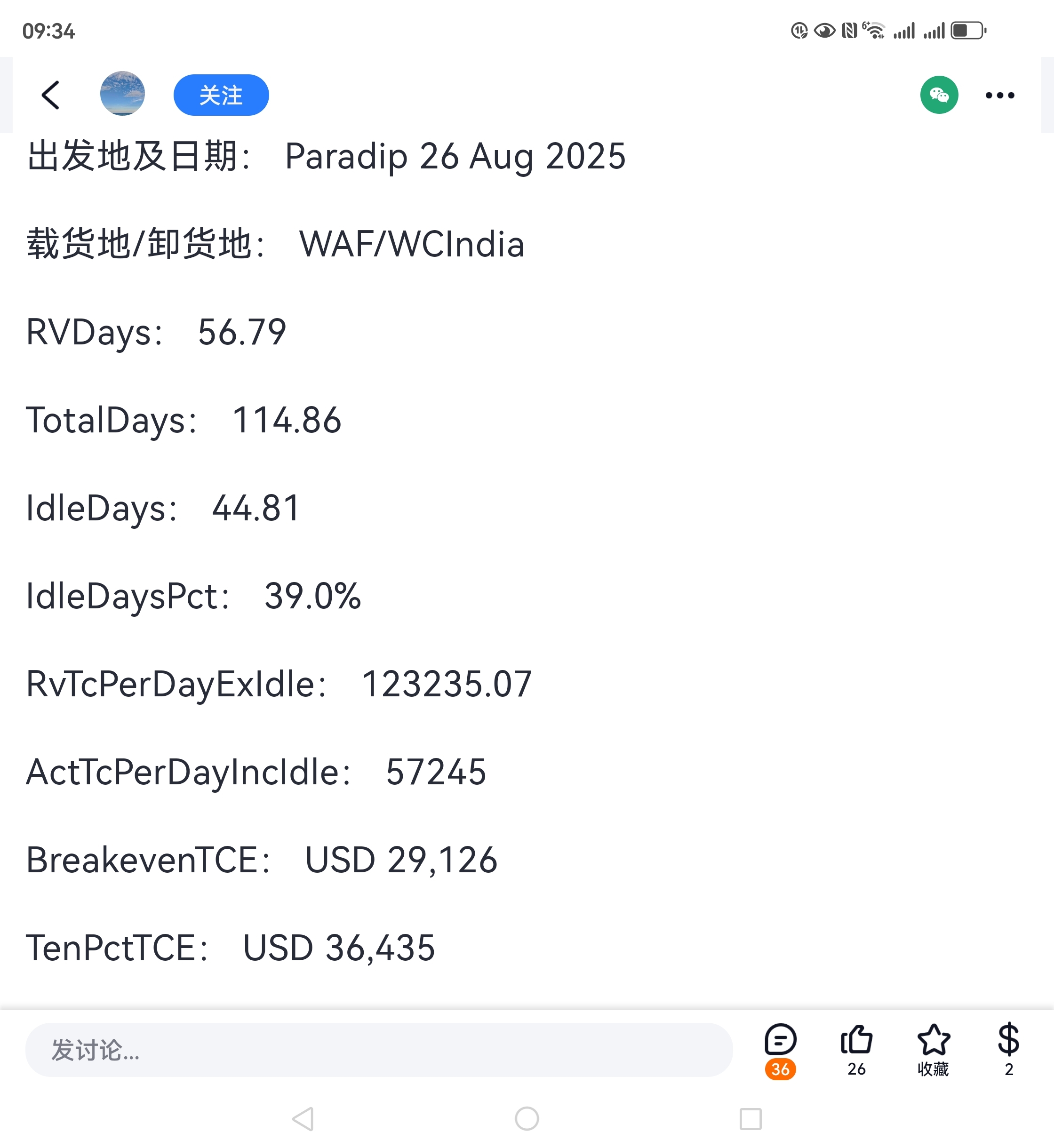Image resolution: width=1054 pixels, height=1148 pixels.
Task: Tap the 发讨论 comment input field
Action: point(379,1049)
